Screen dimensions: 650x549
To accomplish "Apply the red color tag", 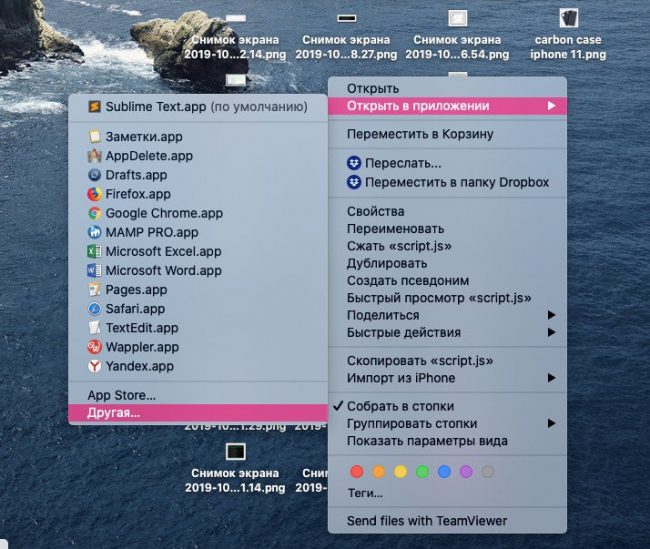I will [x=356, y=471].
